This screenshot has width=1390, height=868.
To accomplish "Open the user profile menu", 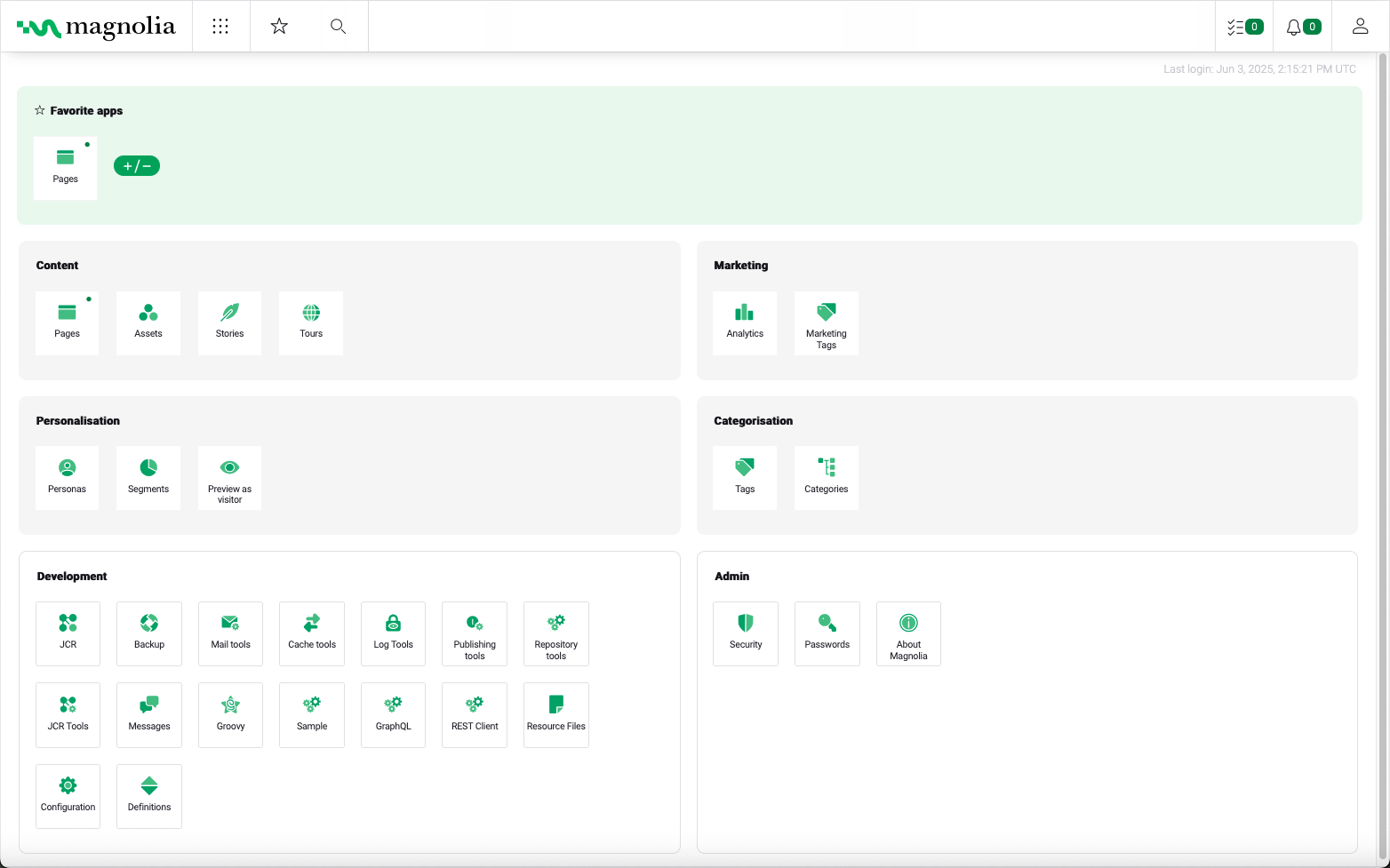I will click(x=1360, y=27).
